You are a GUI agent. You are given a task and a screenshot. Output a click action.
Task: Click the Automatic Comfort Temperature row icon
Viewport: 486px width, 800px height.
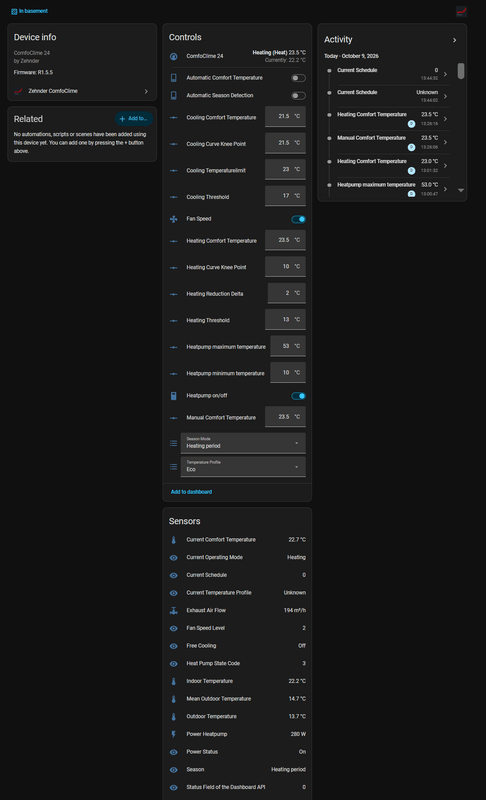pos(173,78)
